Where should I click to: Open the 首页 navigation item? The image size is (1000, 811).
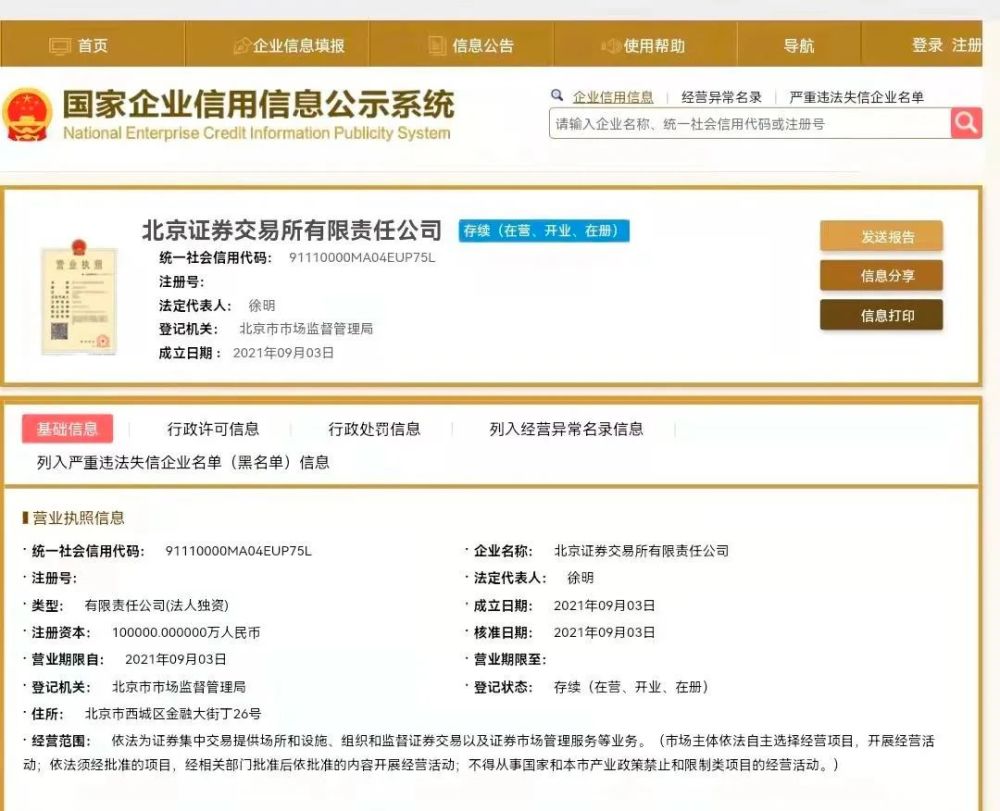click(92, 46)
